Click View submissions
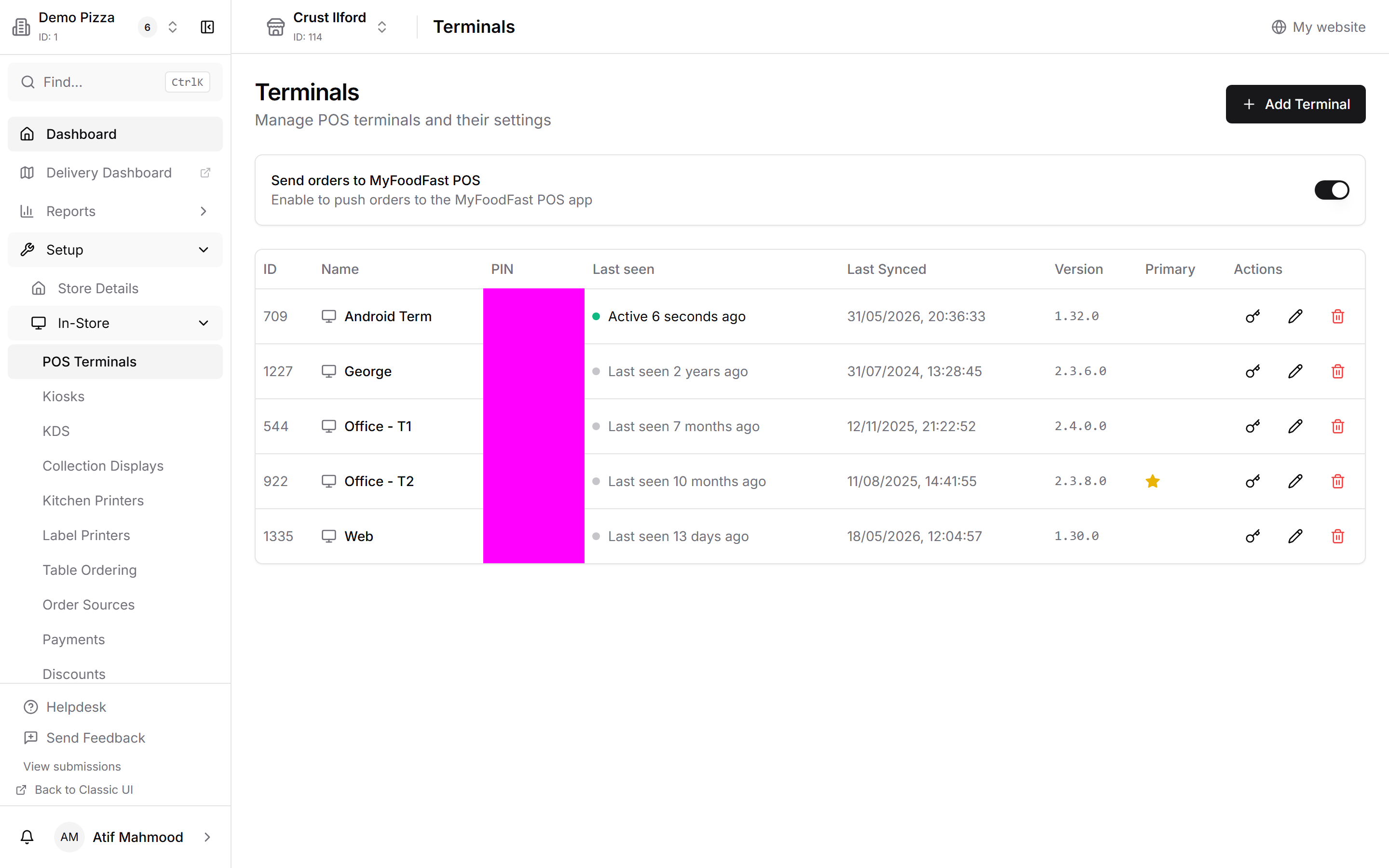 tap(72, 766)
